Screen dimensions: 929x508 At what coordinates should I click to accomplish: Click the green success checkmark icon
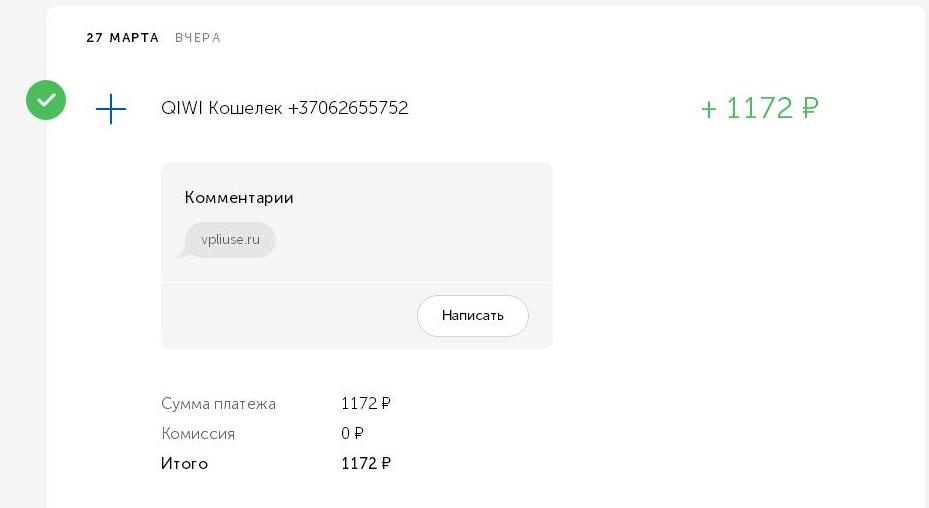click(46, 100)
